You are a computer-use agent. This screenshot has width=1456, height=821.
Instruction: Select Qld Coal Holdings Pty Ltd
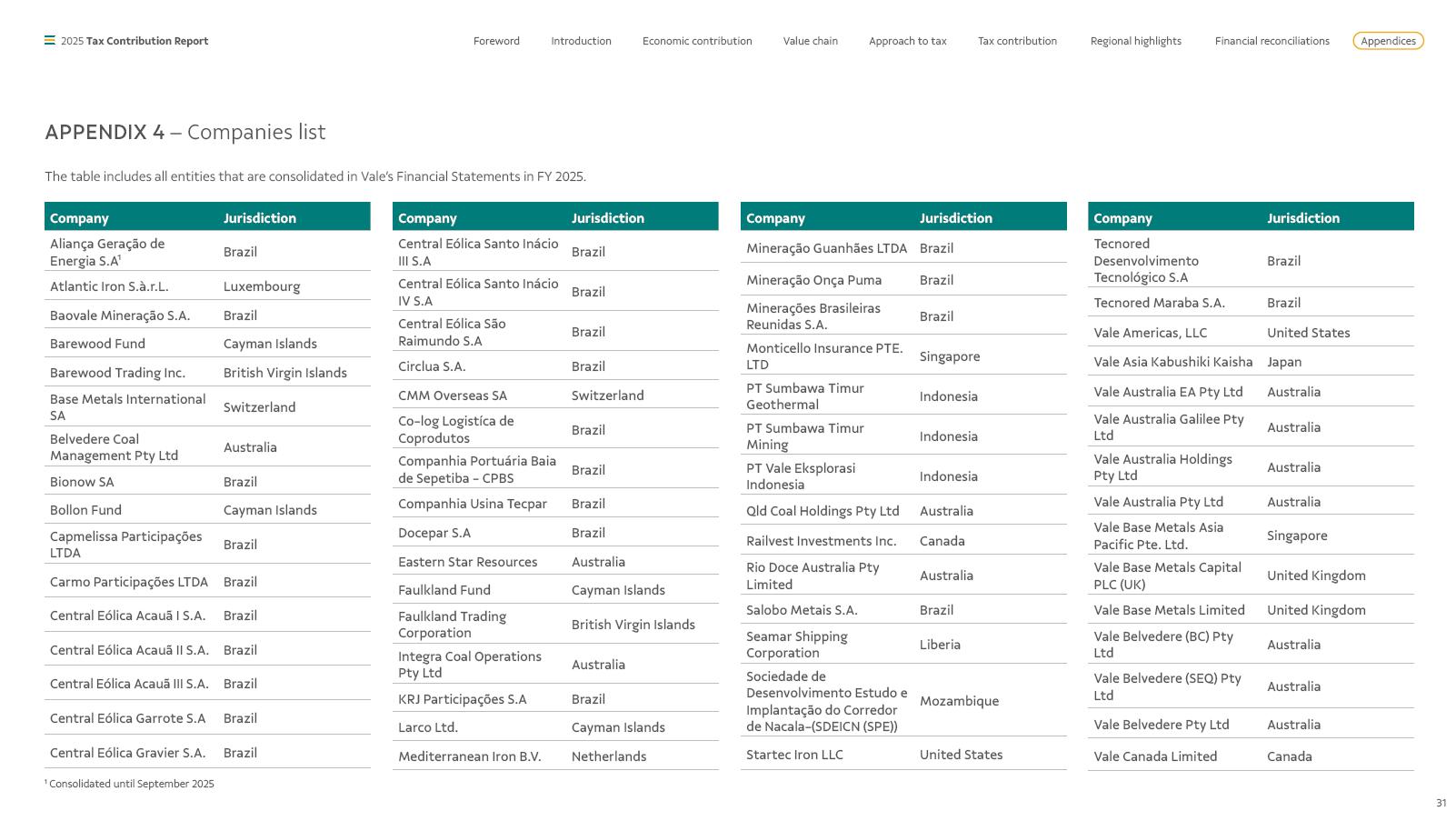[x=823, y=511]
